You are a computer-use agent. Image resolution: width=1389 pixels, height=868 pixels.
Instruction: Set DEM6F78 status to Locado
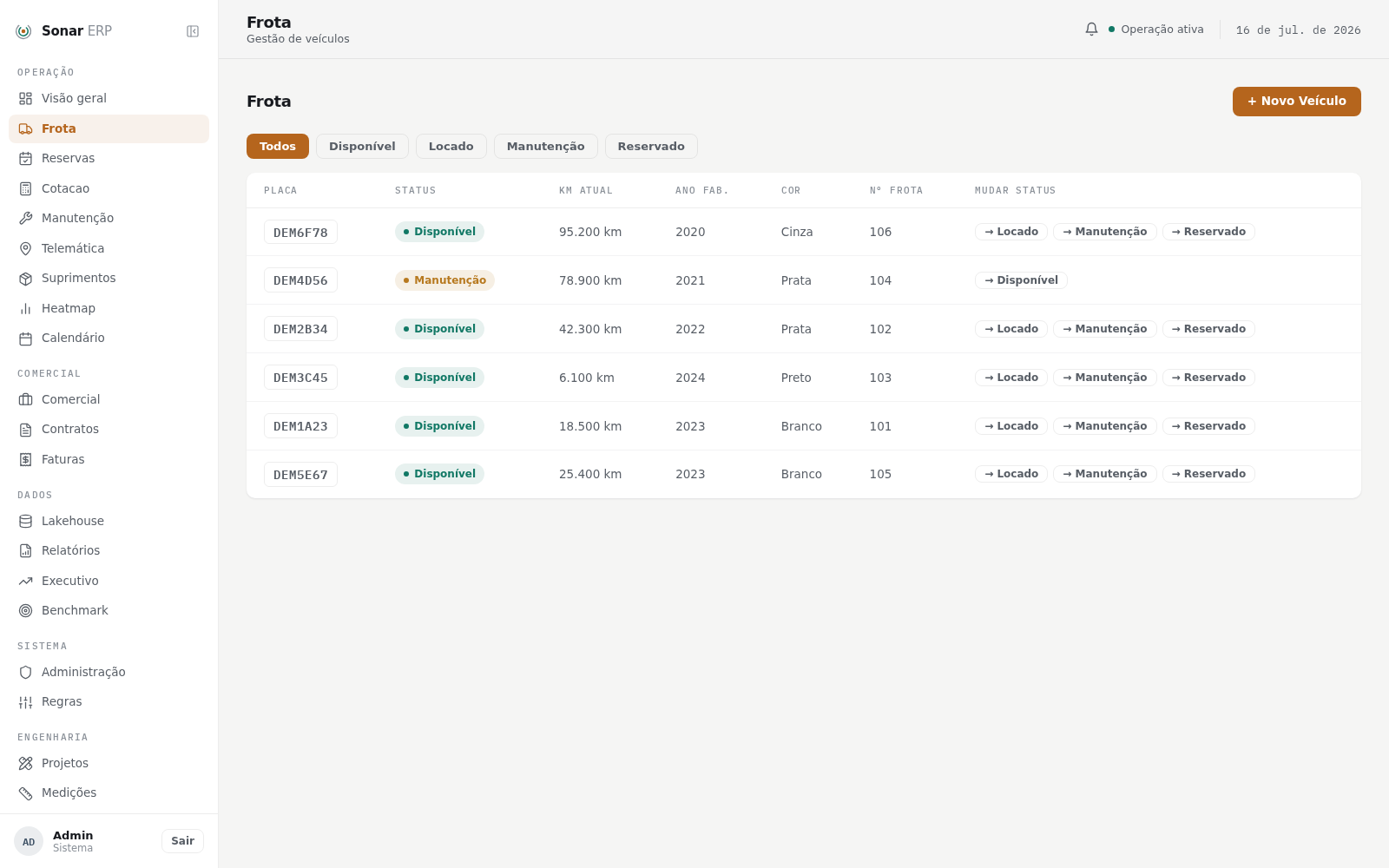pyautogui.click(x=1011, y=232)
